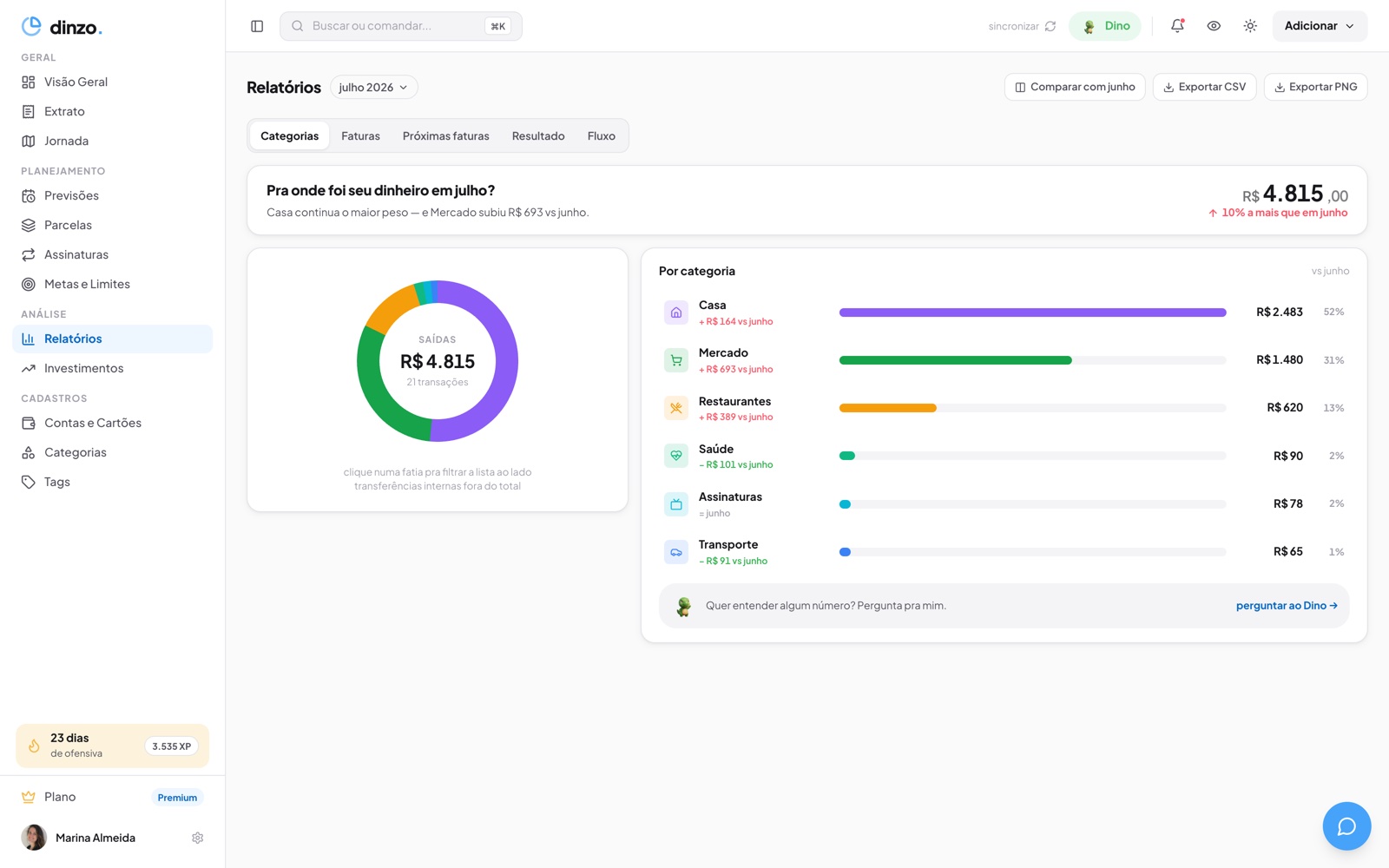Click the orange Restaurantes progress bar

[x=887, y=408]
